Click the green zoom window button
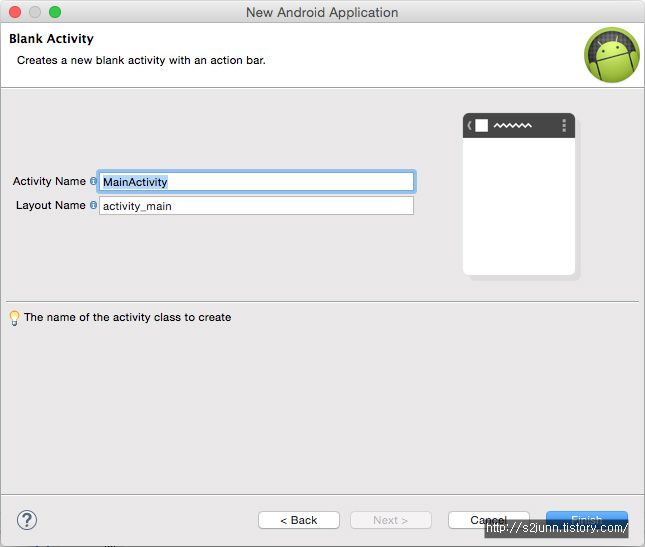The height and width of the screenshot is (547, 645). pyautogui.click(x=55, y=12)
